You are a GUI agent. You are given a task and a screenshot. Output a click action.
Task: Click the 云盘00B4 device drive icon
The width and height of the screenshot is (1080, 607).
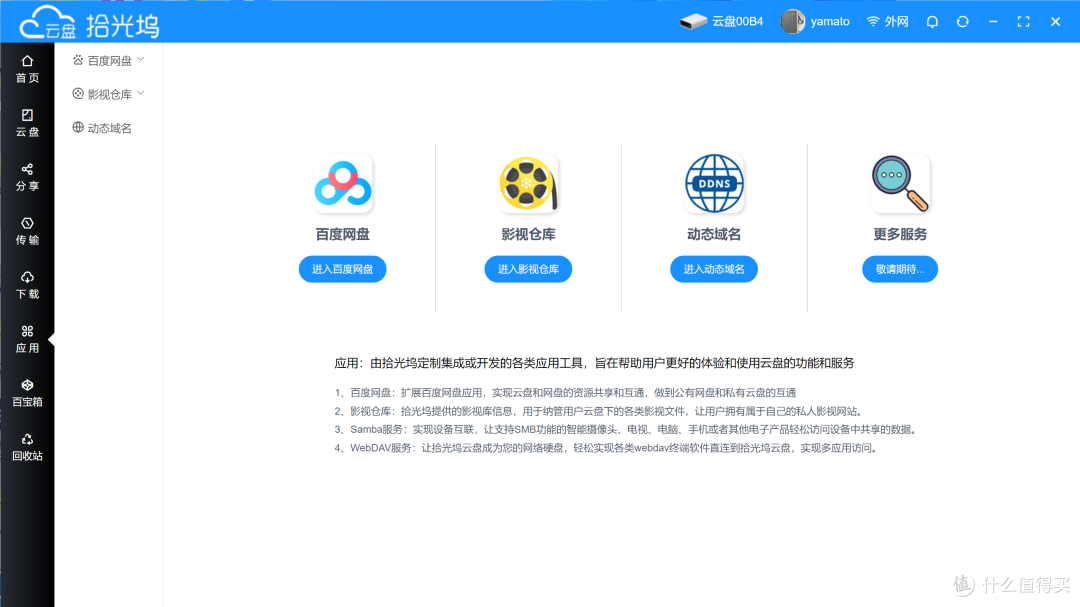pos(693,21)
